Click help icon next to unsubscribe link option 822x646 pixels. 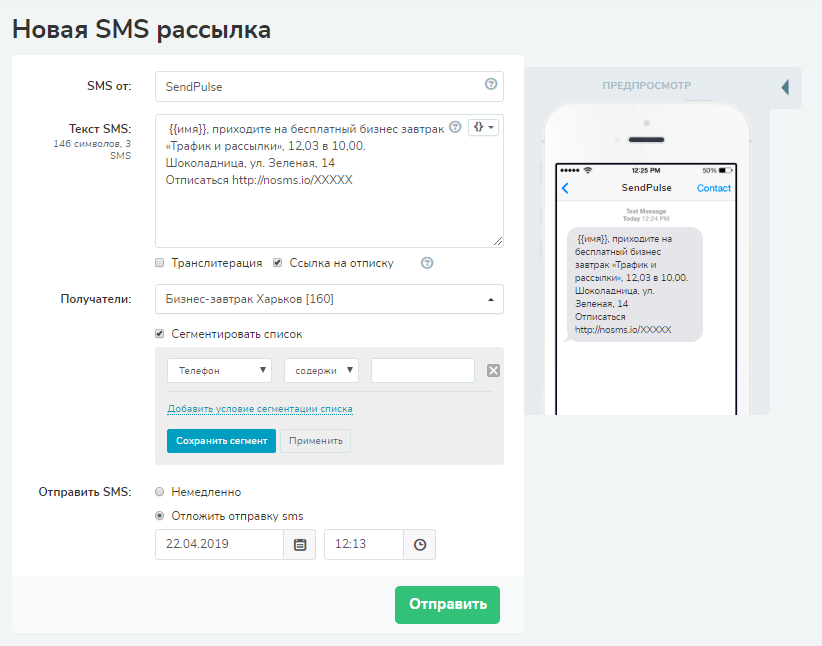pos(427,263)
